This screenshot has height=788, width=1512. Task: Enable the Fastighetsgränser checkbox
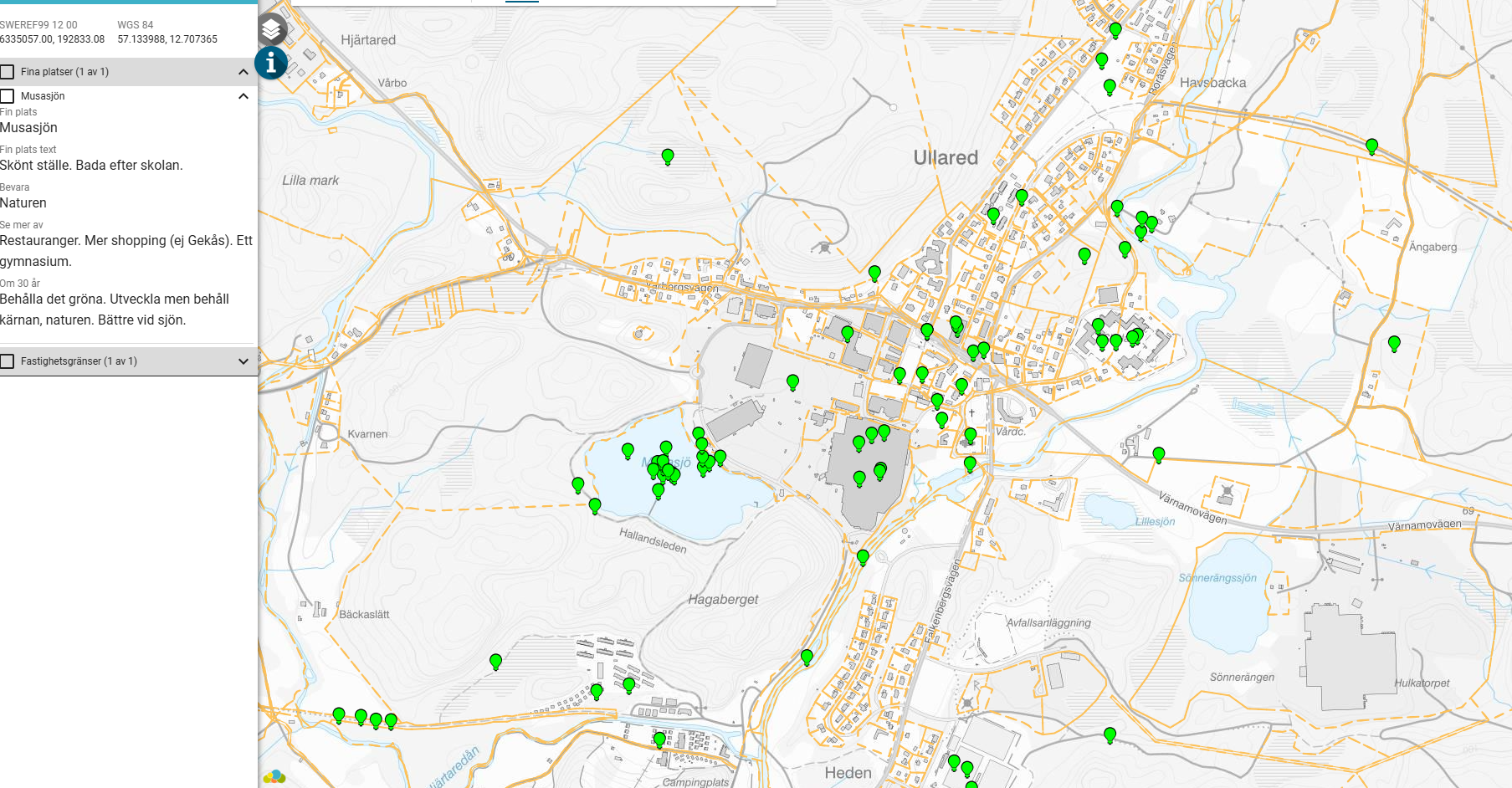(8, 361)
